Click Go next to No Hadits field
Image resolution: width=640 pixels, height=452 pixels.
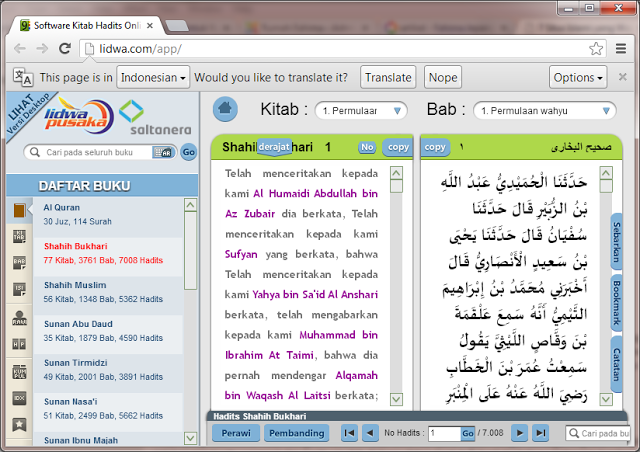468,433
